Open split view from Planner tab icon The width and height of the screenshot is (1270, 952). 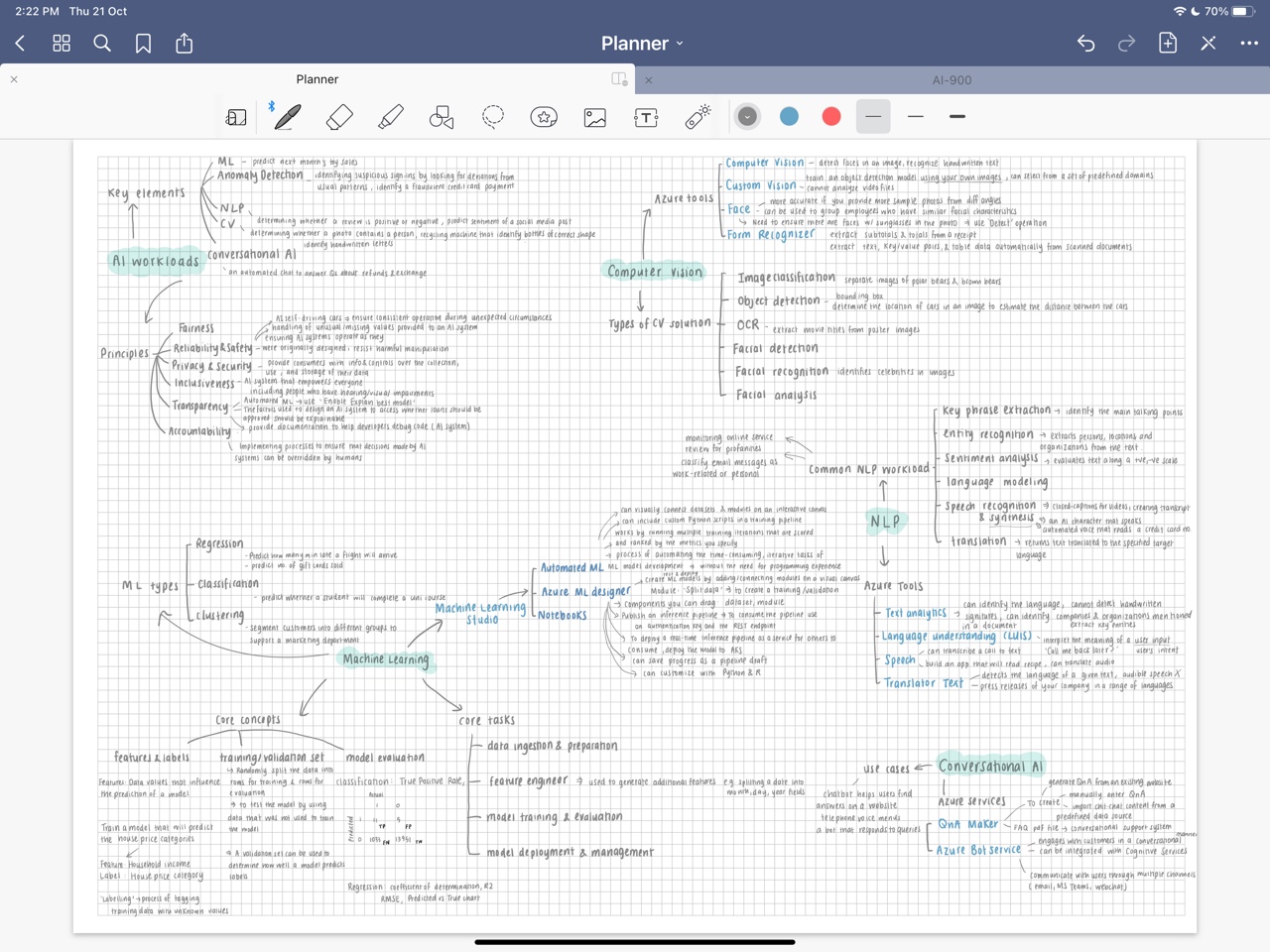coord(620,79)
